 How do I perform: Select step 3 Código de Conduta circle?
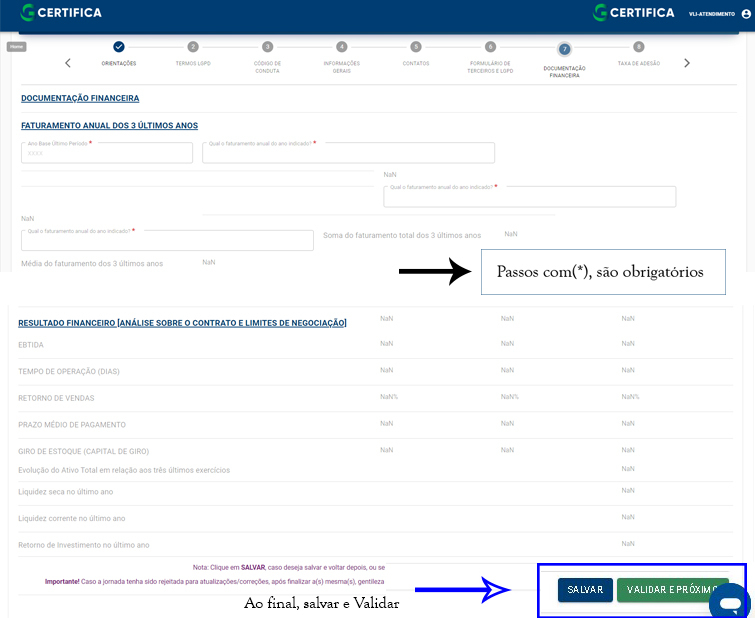click(267, 47)
